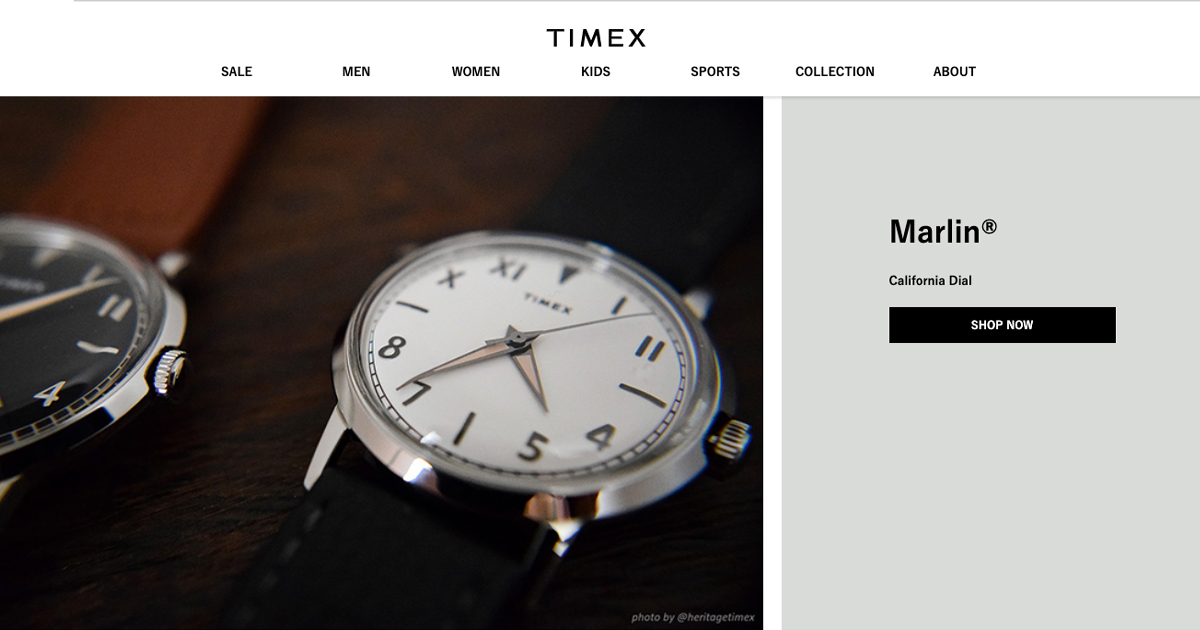Go to the MEN section
This screenshot has width=1200, height=630.
pos(356,71)
